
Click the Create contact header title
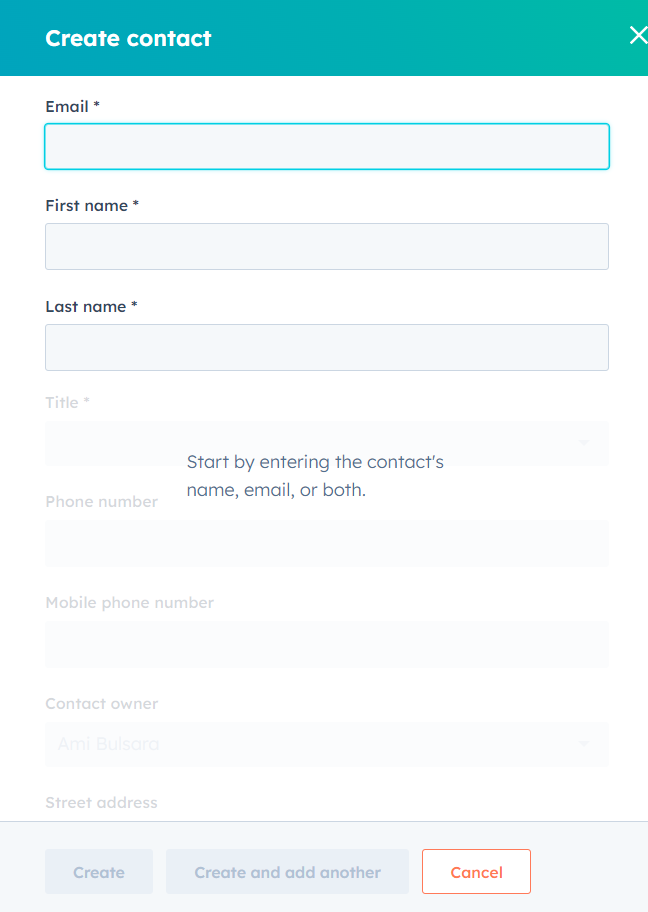click(x=128, y=38)
